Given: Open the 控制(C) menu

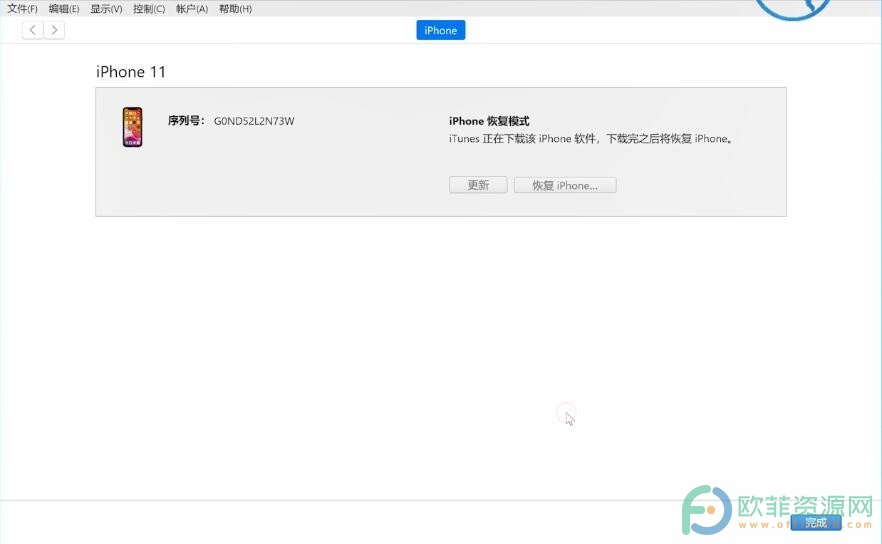Looking at the screenshot, I should (149, 9).
